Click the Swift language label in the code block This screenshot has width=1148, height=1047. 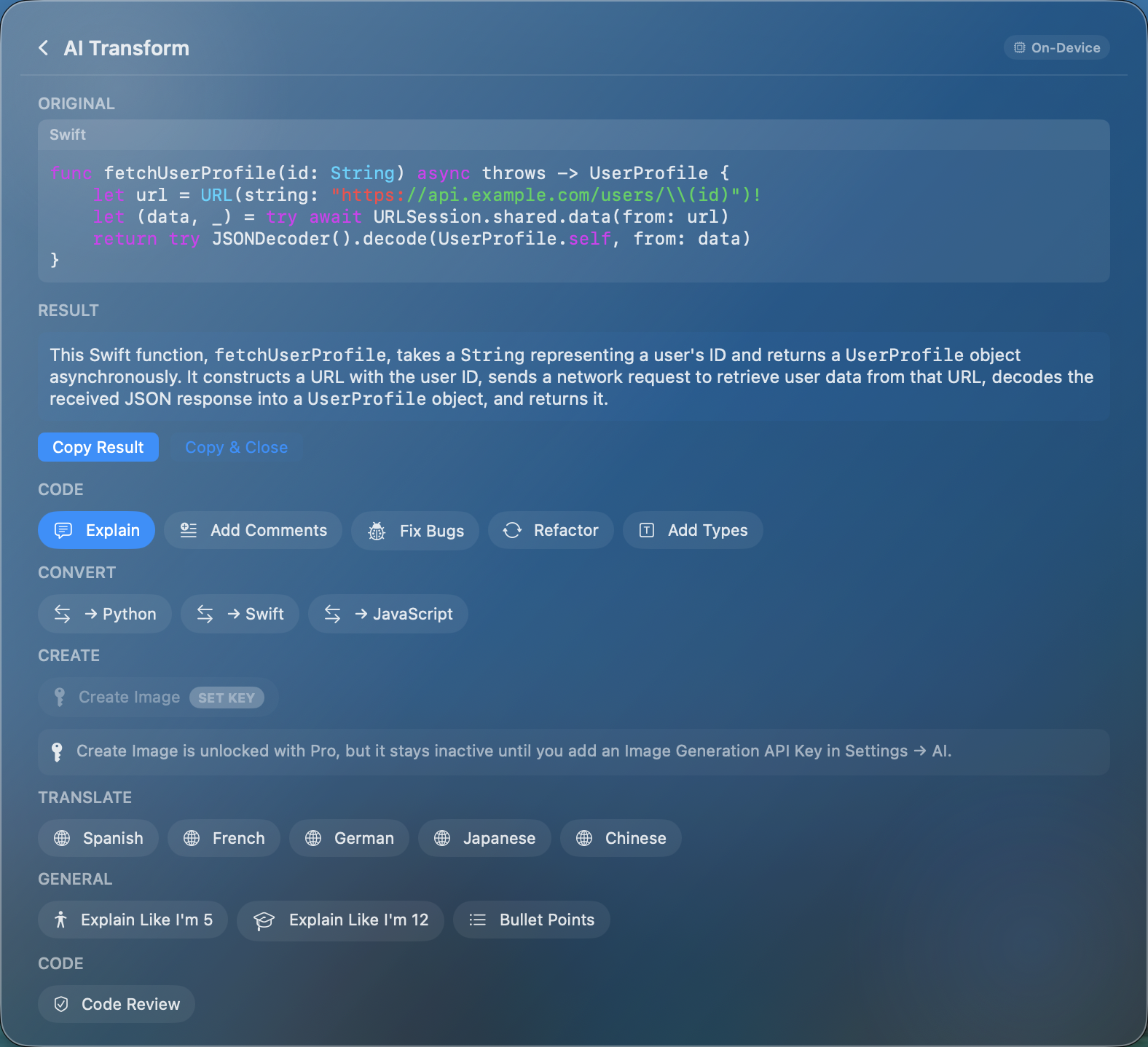(68, 135)
